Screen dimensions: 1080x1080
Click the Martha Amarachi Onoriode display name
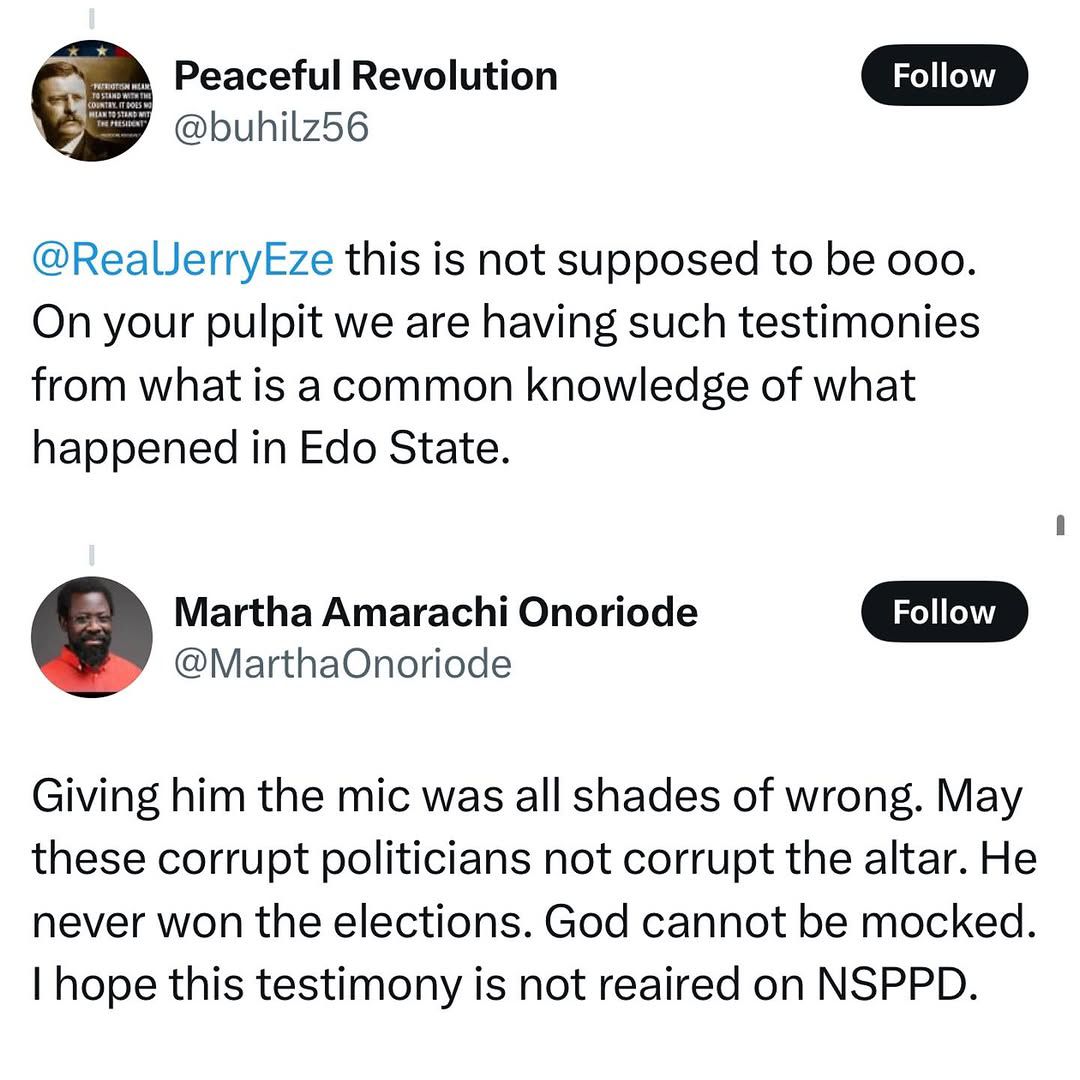pos(435,612)
